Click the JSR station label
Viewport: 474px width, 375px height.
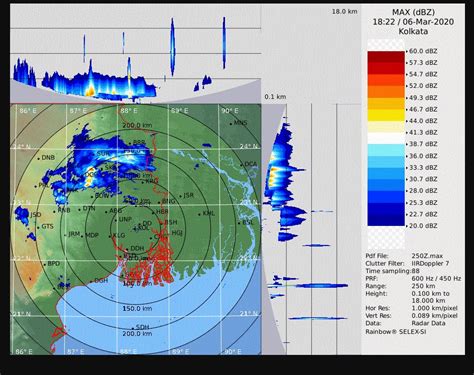[188, 195]
